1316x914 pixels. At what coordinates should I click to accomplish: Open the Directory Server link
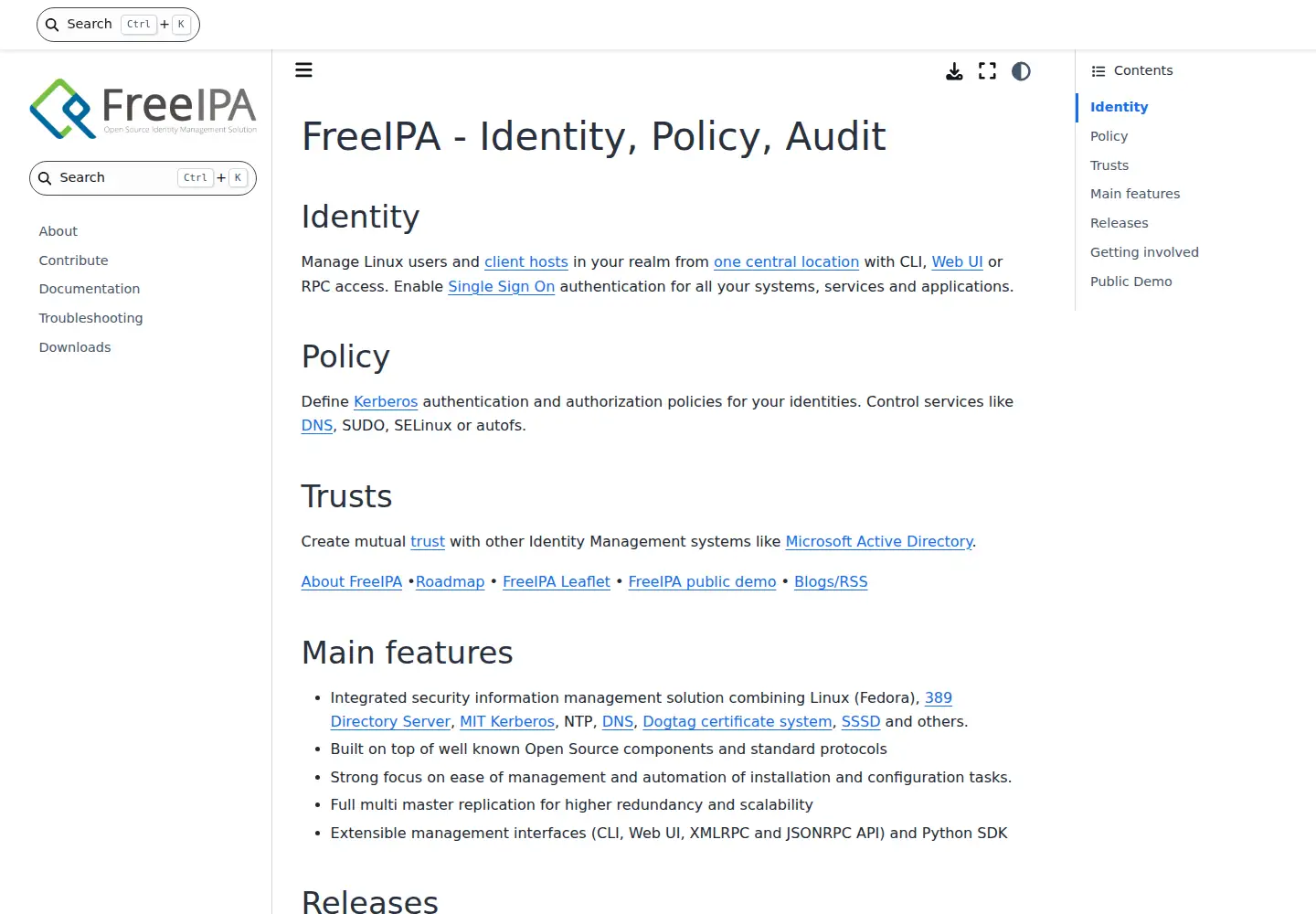(x=390, y=722)
